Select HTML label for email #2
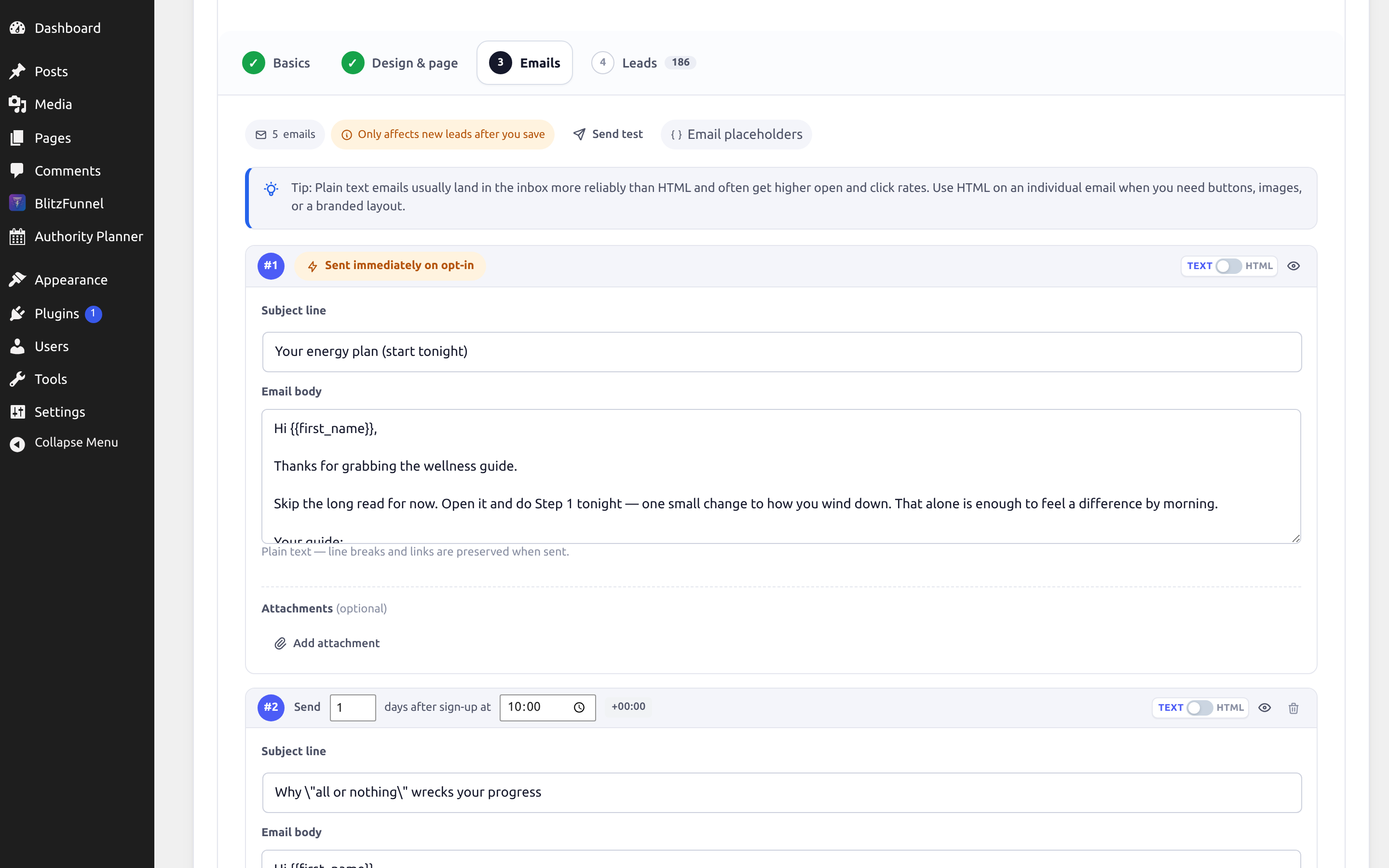Image resolution: width=1389 pixels, height=868 pixels. 1230,707
